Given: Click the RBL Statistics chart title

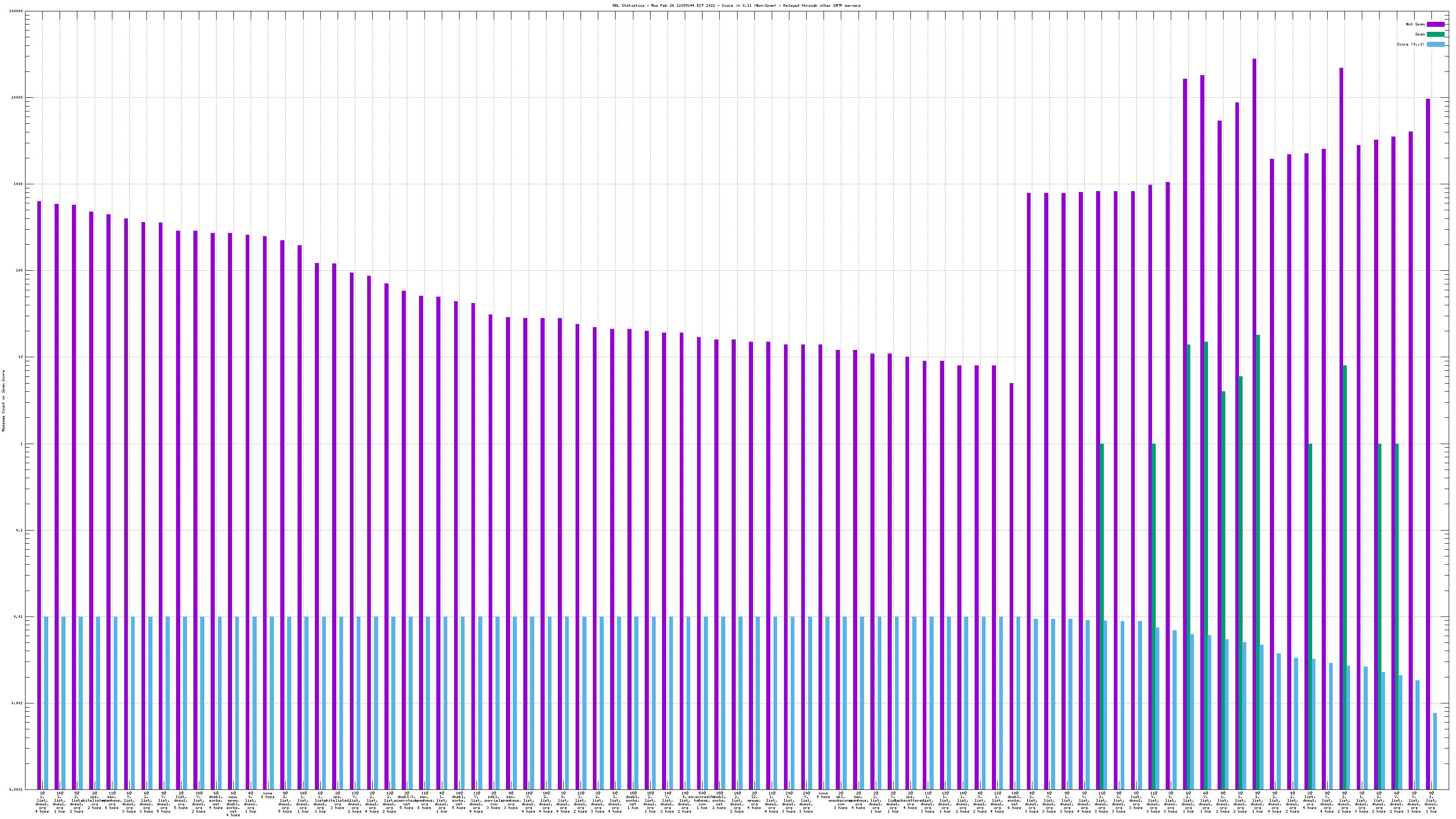Looking at the screenshot, I should pyautogui.click(x=736, y=5).
